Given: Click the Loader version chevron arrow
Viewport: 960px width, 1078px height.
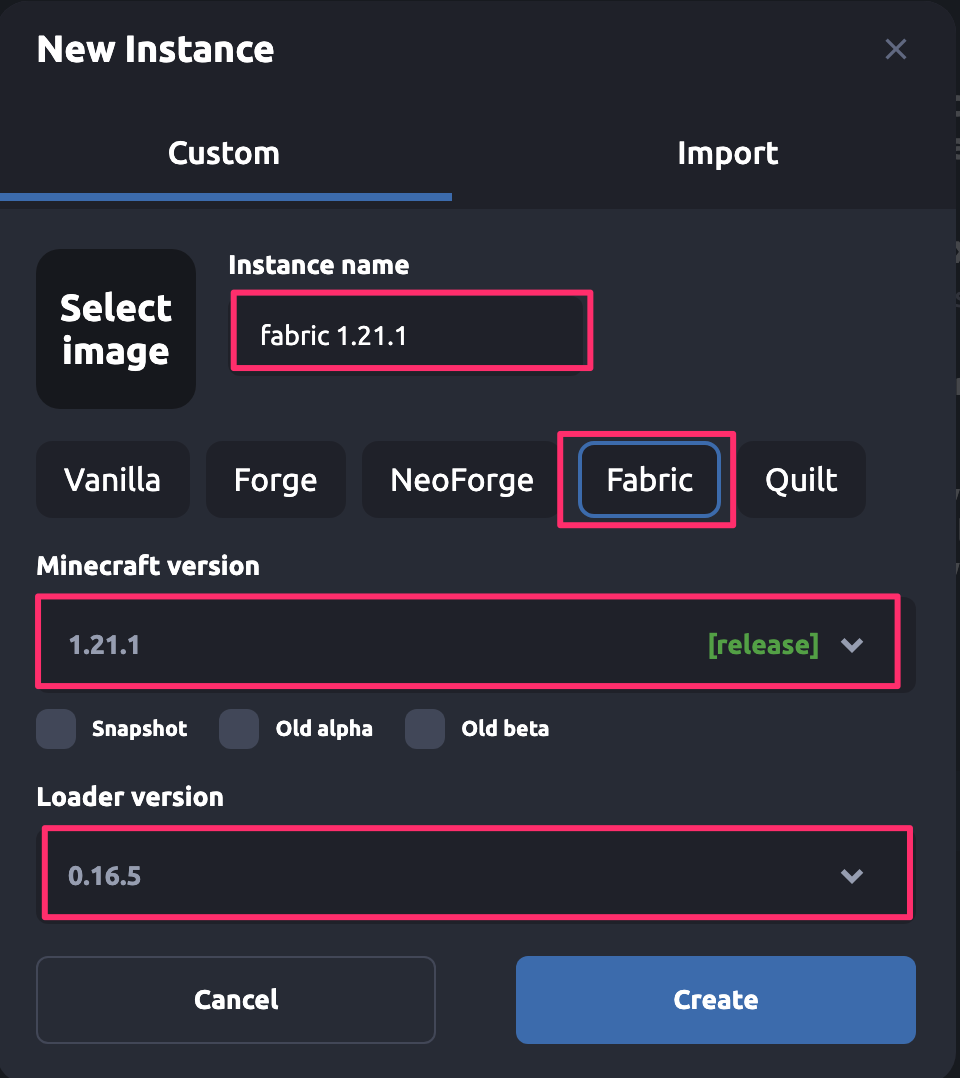Looking at the screenshot, I should coord(852,876).
